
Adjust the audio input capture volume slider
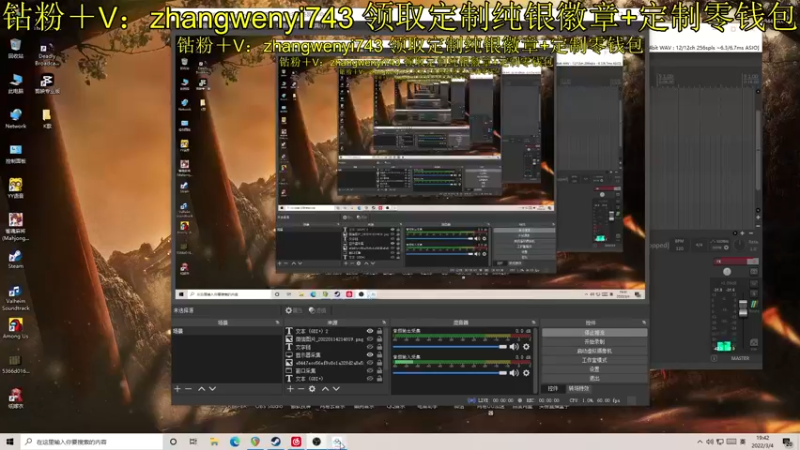449,373
